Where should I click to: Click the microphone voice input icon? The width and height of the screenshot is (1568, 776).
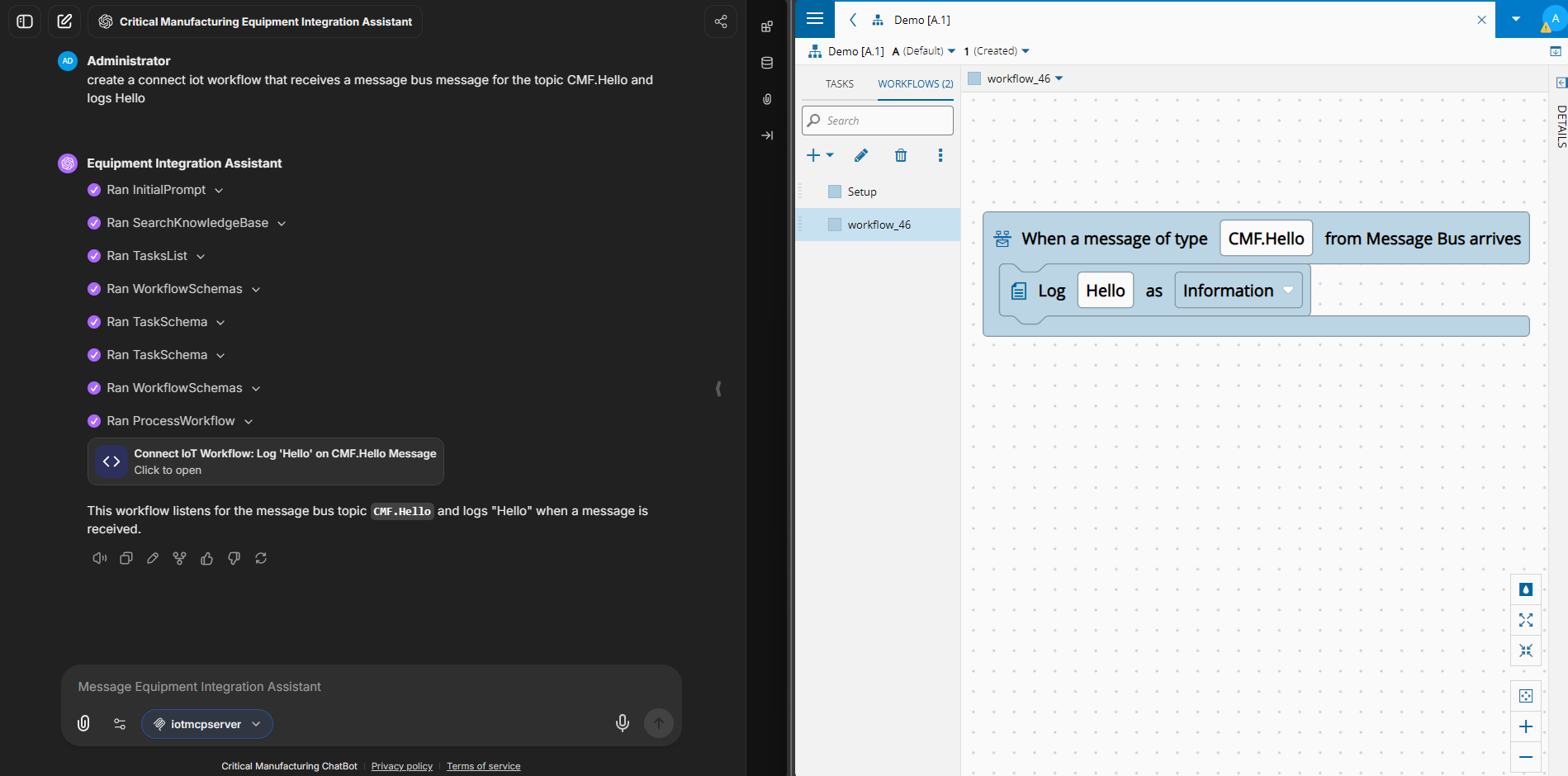coord(623,723)
